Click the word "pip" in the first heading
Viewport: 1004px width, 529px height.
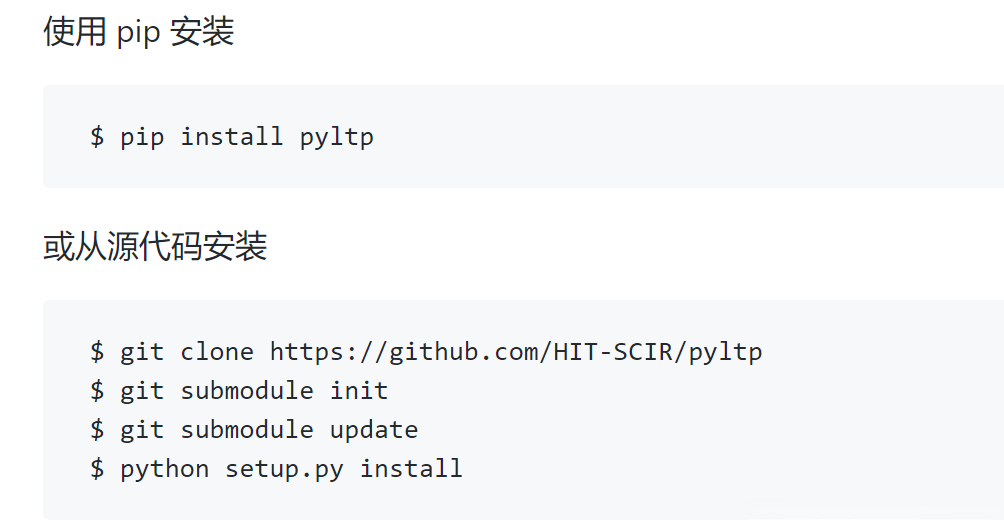138,32
